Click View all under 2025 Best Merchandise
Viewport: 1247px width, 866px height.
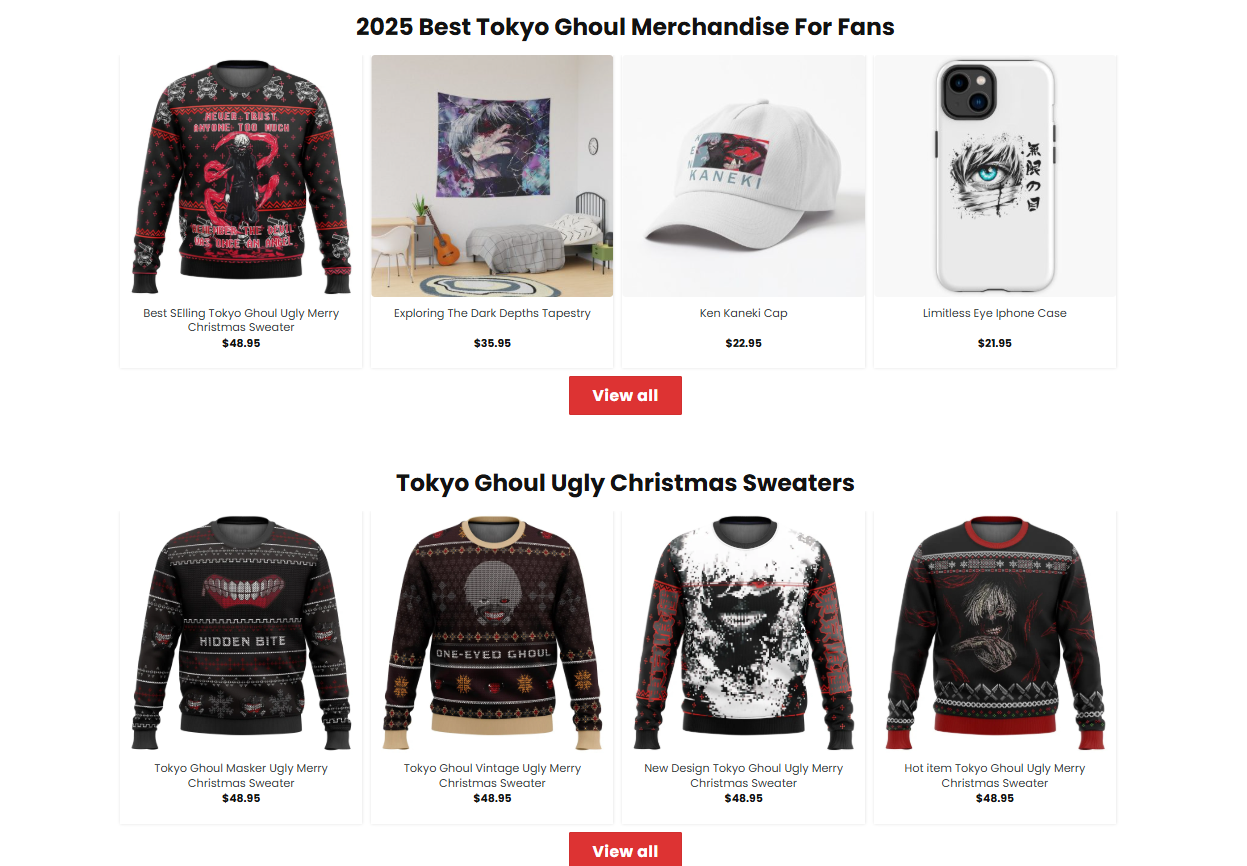pyautogui.click(x=625, y=395)
